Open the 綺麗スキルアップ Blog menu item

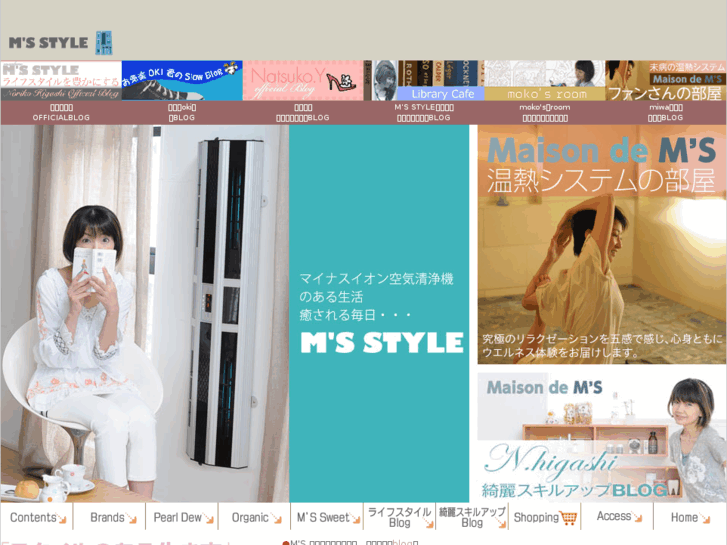(472, 517)
